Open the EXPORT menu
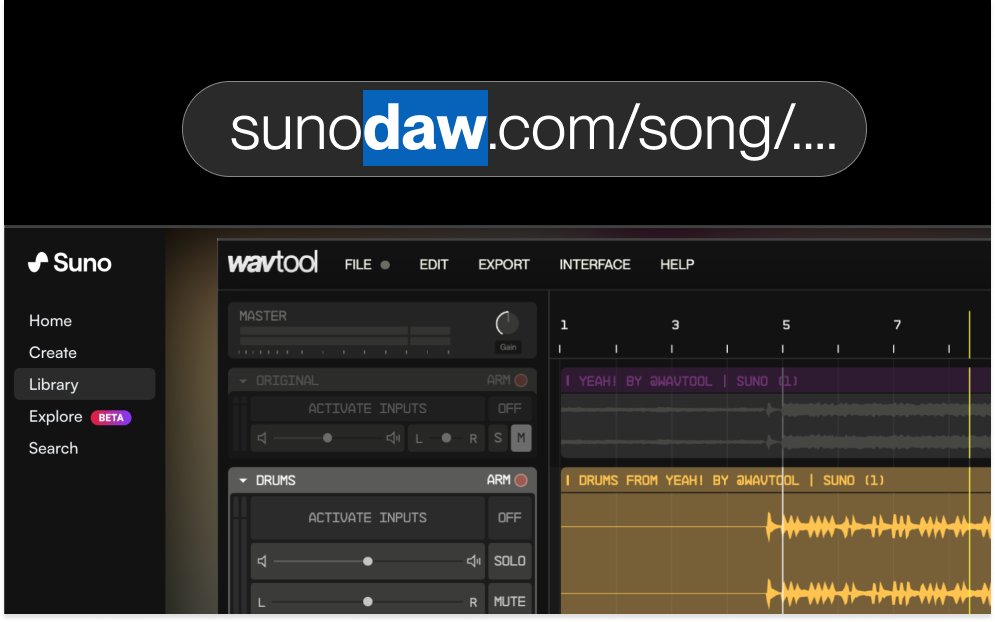Screen dimensions: 995x622 pos(504,265)
